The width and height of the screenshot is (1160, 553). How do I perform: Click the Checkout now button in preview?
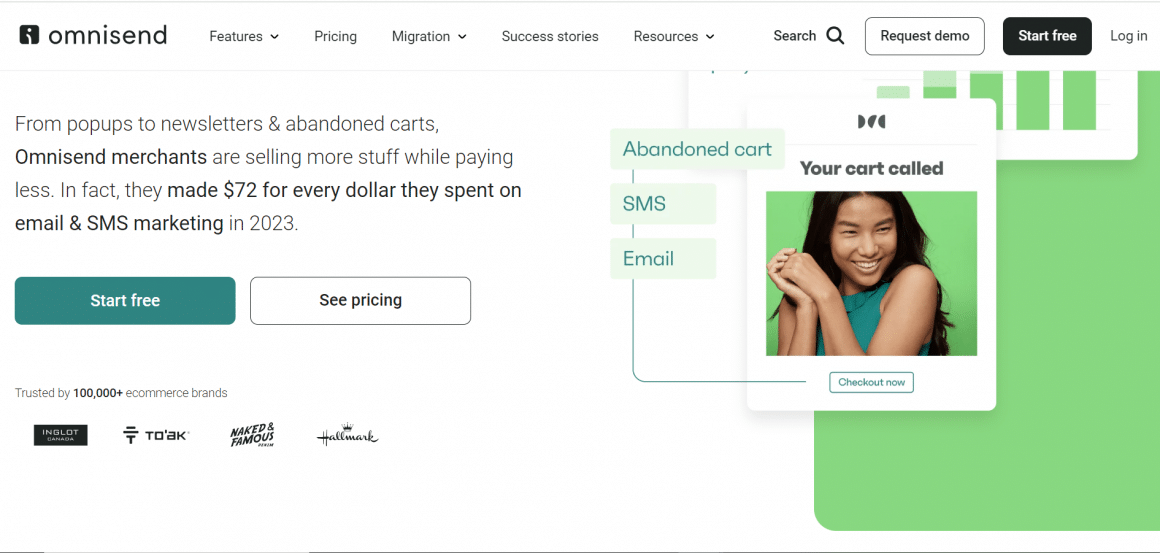point(871,382)
